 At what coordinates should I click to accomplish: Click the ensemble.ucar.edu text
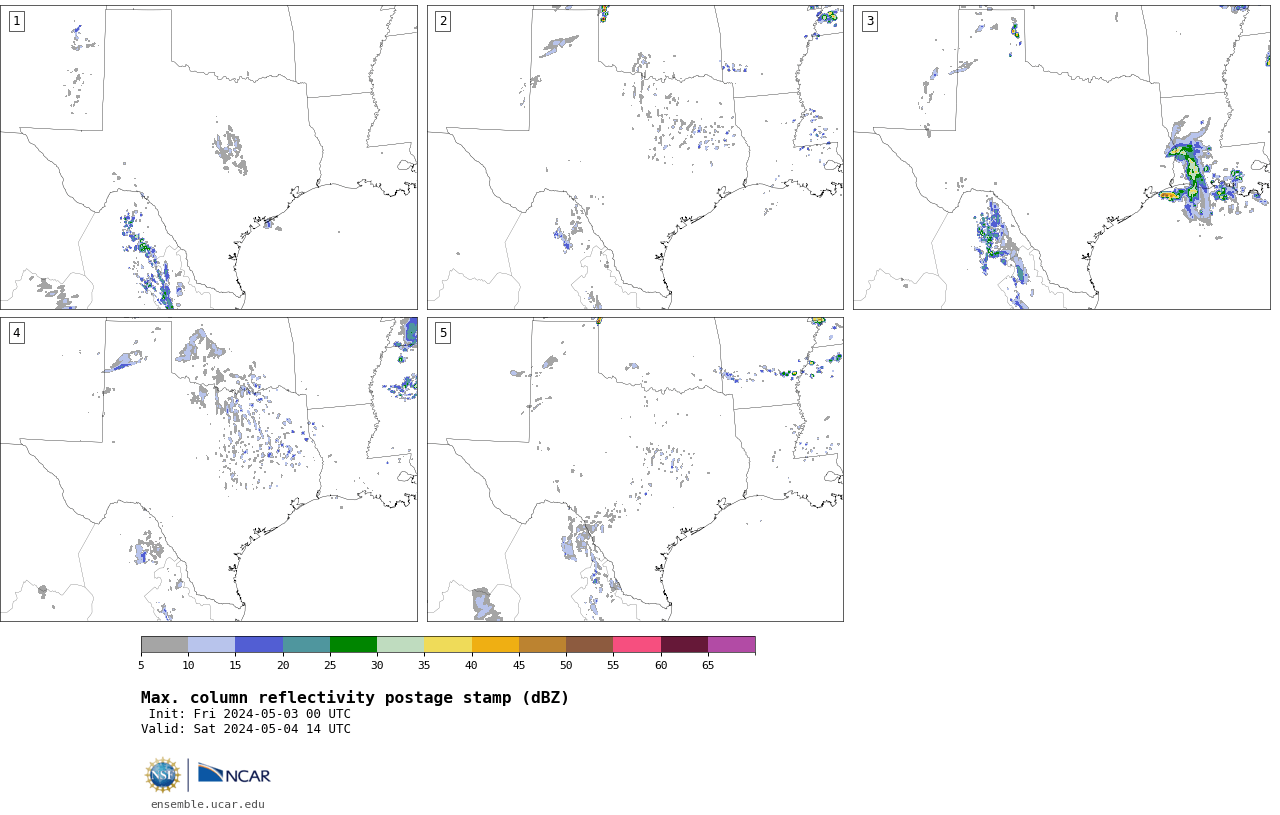(x=208, y=804)
